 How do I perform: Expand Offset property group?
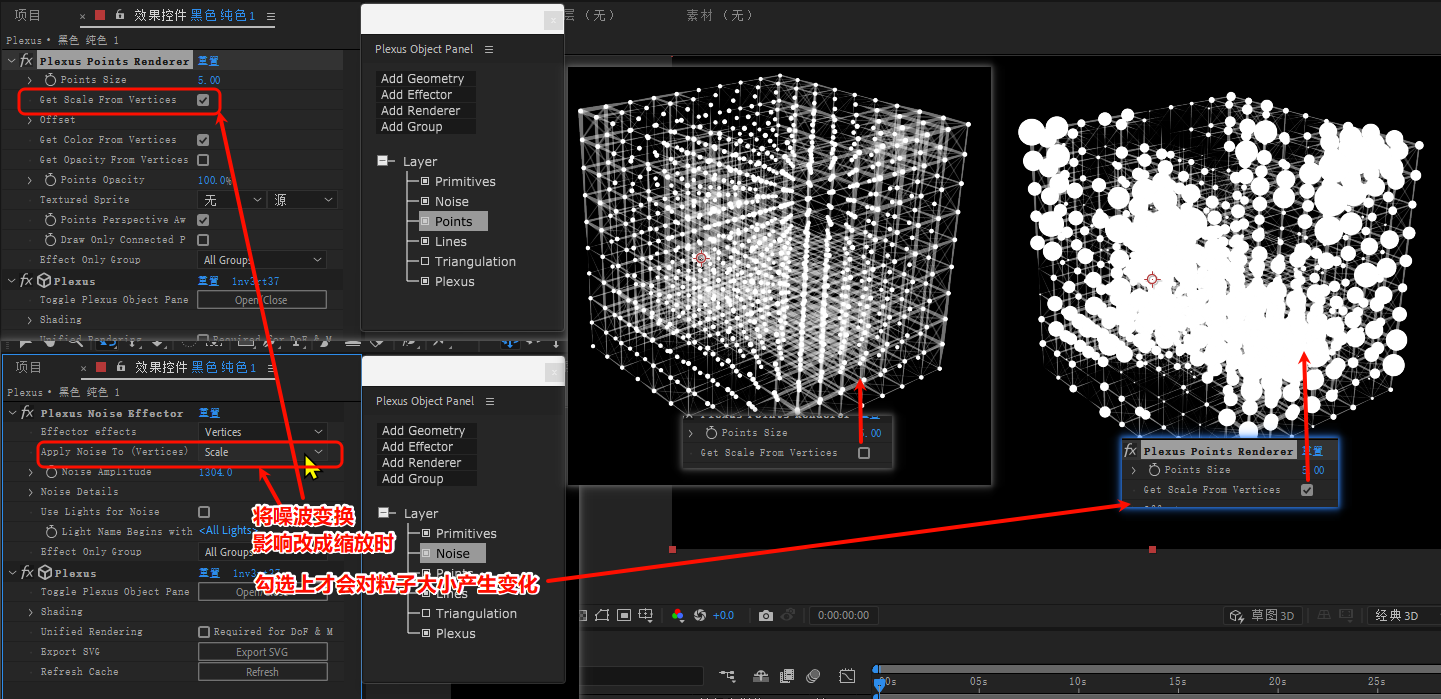pyautogui.click(x=29, y=120)
